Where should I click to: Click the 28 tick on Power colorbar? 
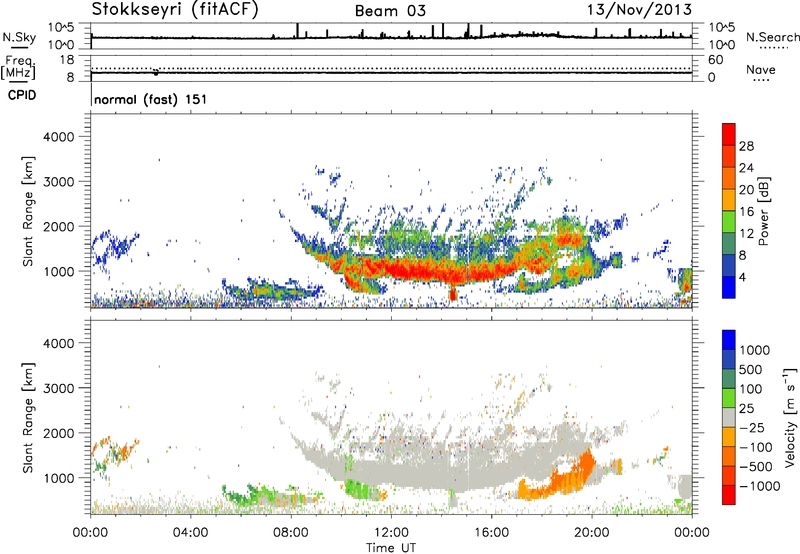746,146
